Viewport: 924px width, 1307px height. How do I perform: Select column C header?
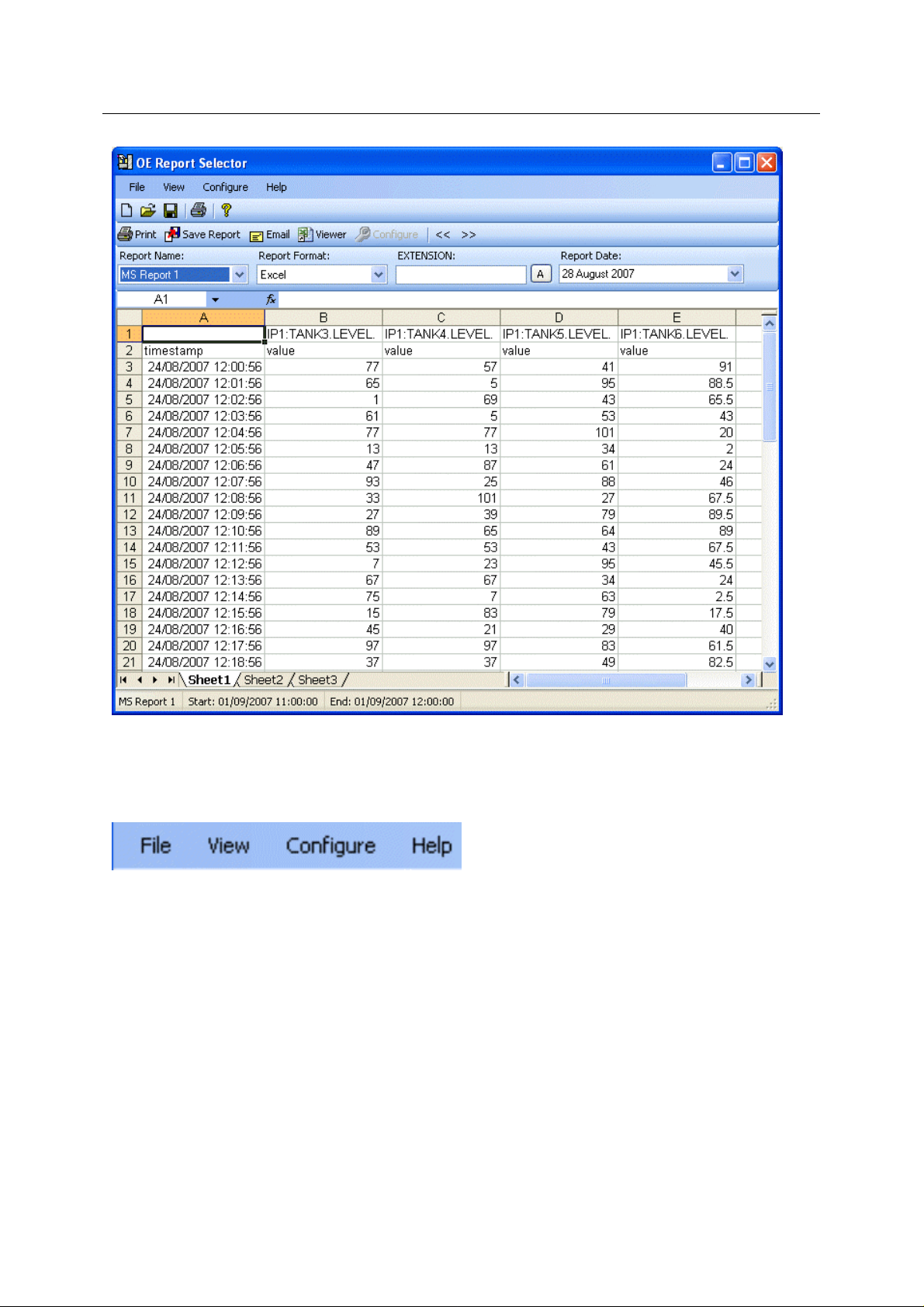(x=441, y=317)
